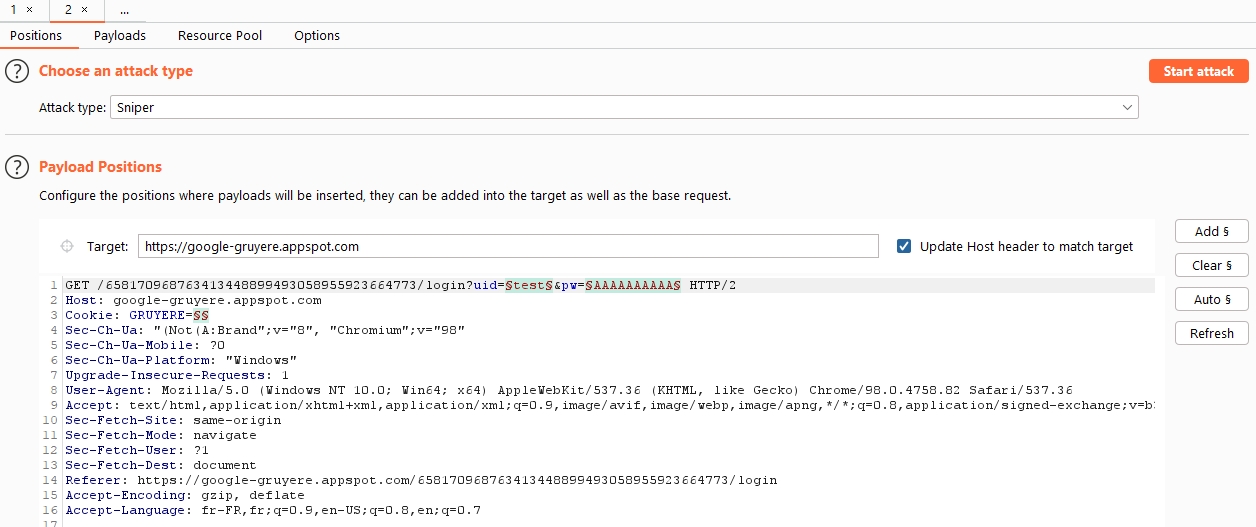The image size is (1256, 527).
Task: Select attack tab 1
Action: click(14, 10)
